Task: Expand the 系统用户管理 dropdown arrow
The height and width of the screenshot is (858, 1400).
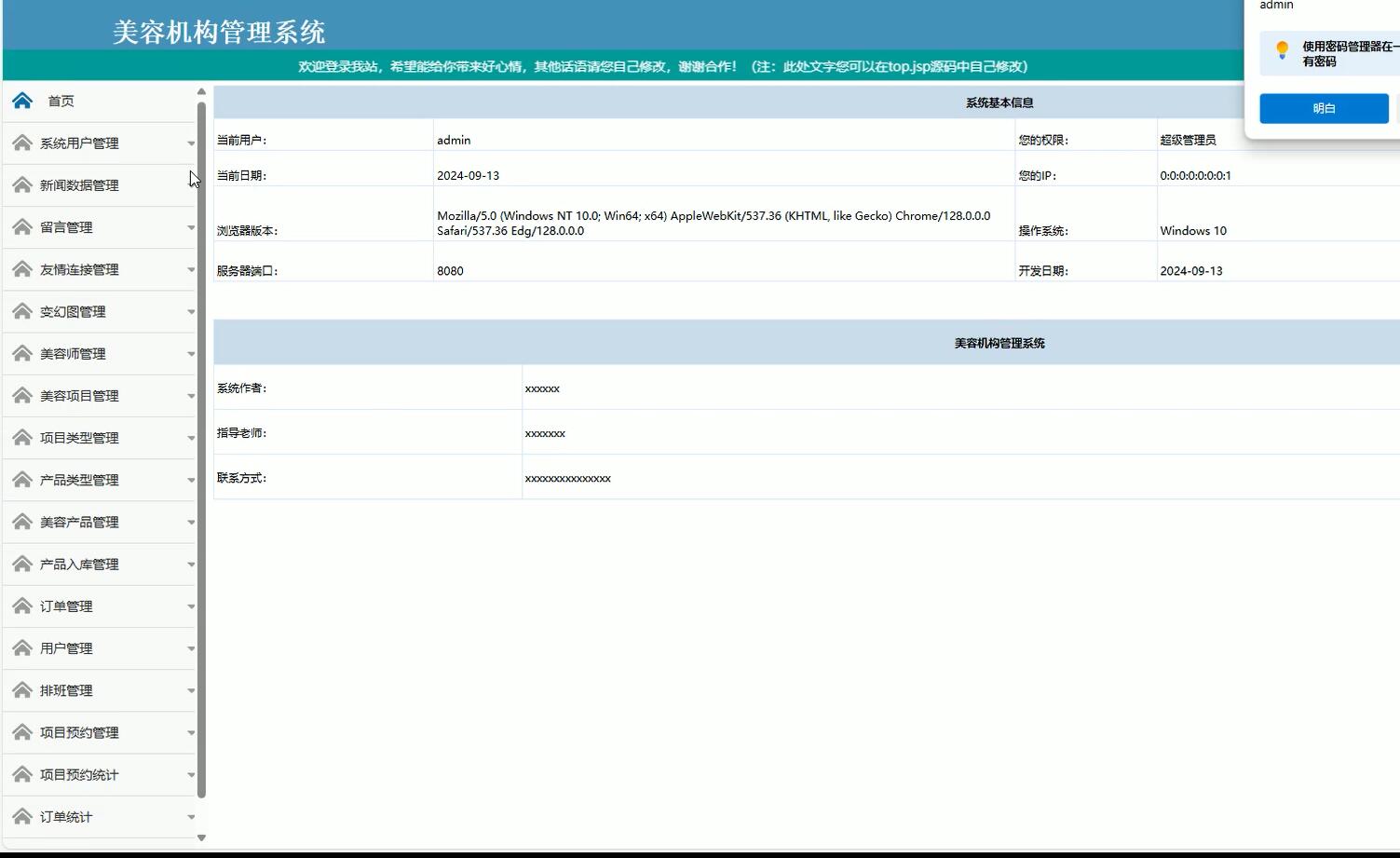Action: (192, 143)
